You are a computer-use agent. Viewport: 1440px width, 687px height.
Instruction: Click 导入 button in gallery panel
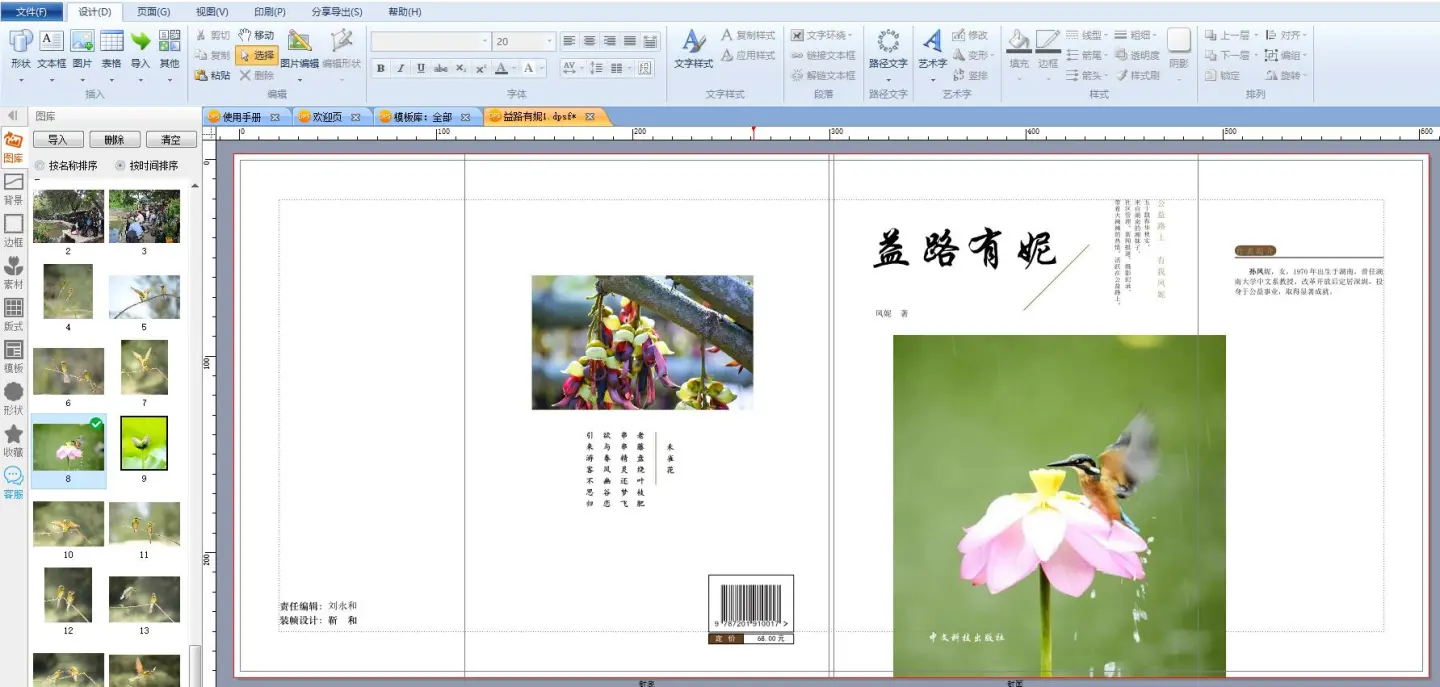pyautogui.click(x=58, y=140)
